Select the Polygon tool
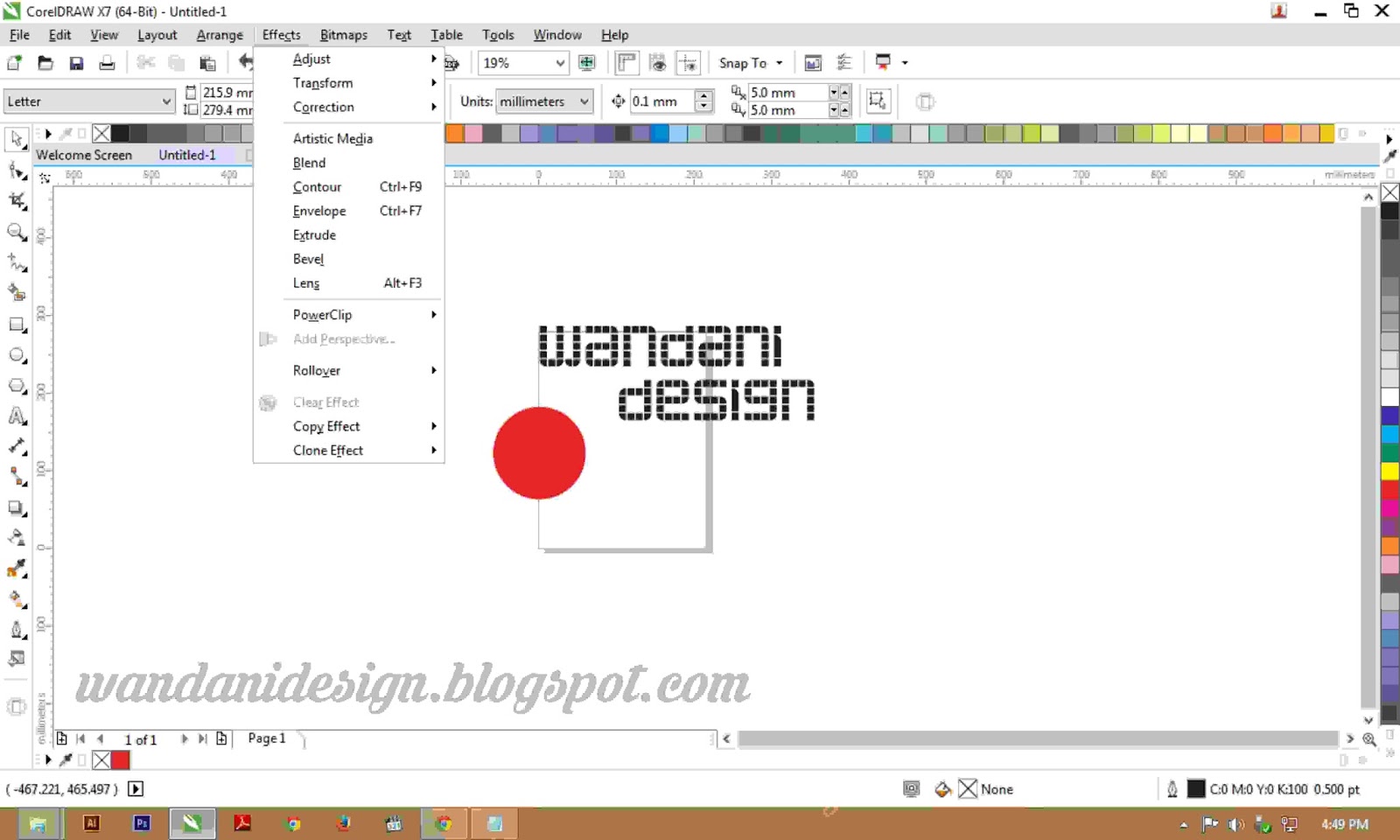The height and width of the screenshot is (840, 1400). coord(17,386)
